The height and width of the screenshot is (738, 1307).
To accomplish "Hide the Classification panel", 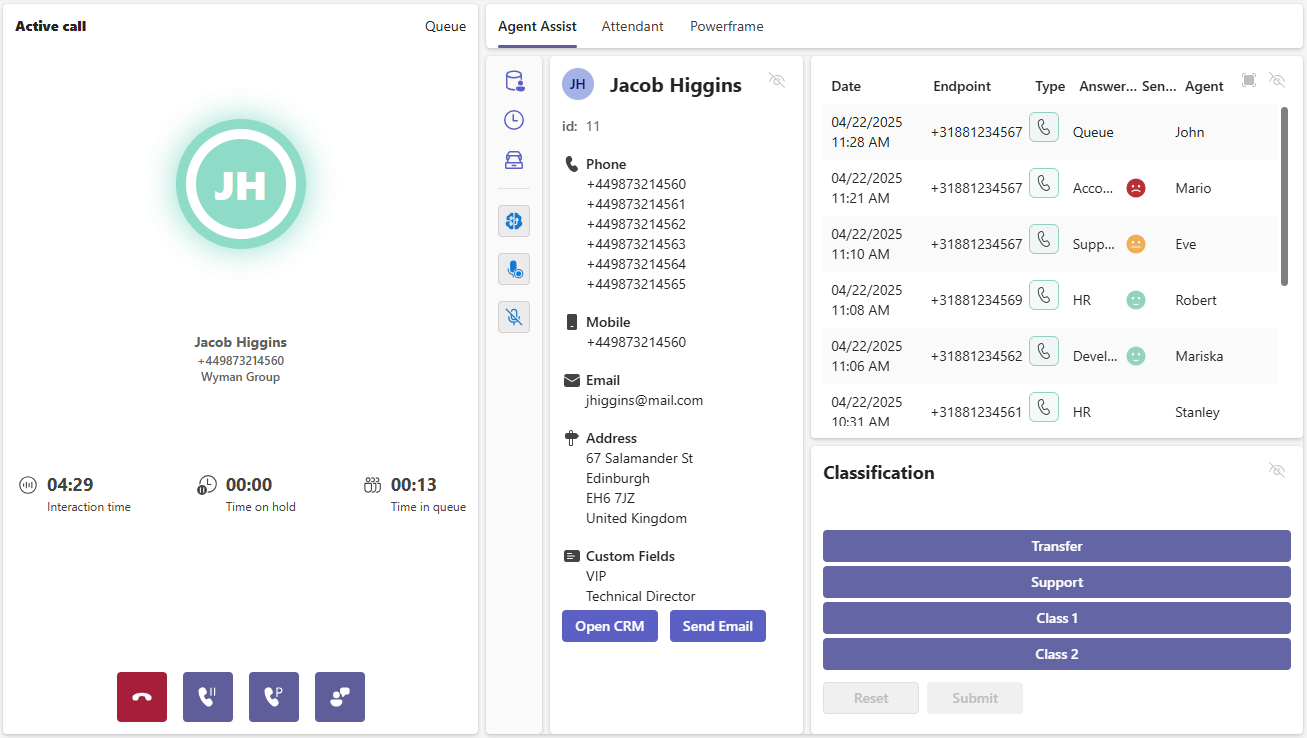I will click(1276, 469).
